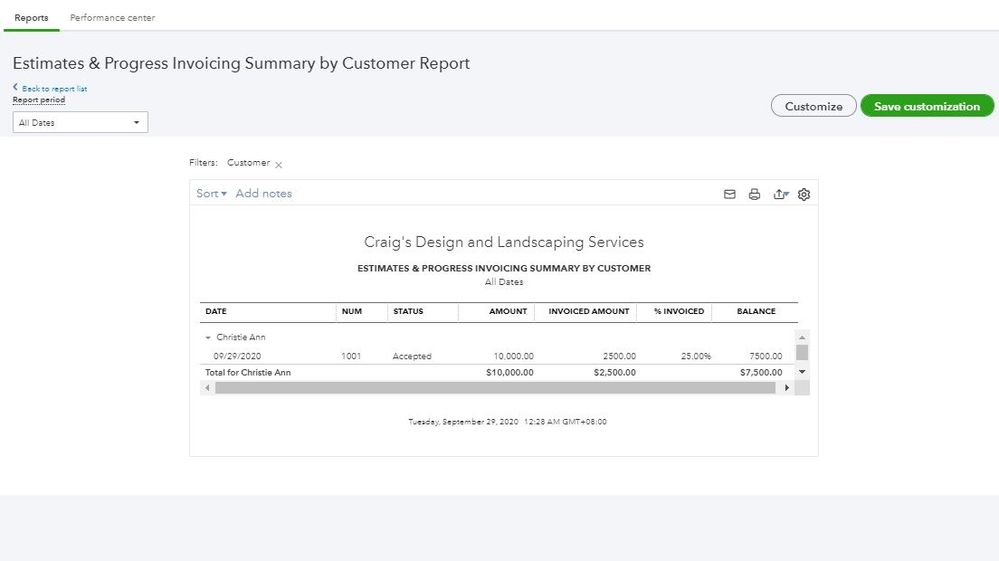Open the Sort dropdown

[212, 194]
